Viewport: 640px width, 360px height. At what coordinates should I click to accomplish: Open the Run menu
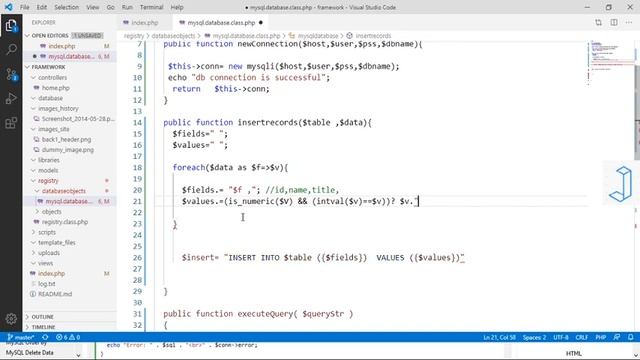click(127, 7)
